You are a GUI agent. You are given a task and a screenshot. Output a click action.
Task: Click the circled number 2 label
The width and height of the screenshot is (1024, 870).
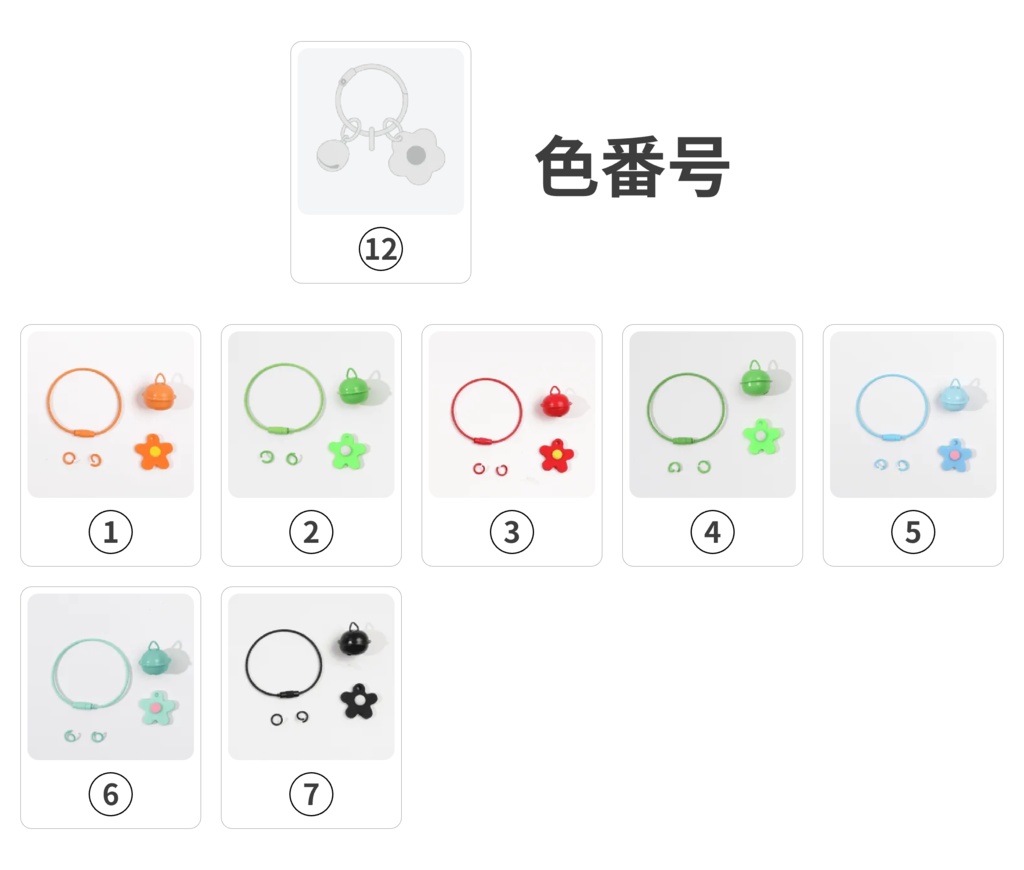[x=311, y=532]
